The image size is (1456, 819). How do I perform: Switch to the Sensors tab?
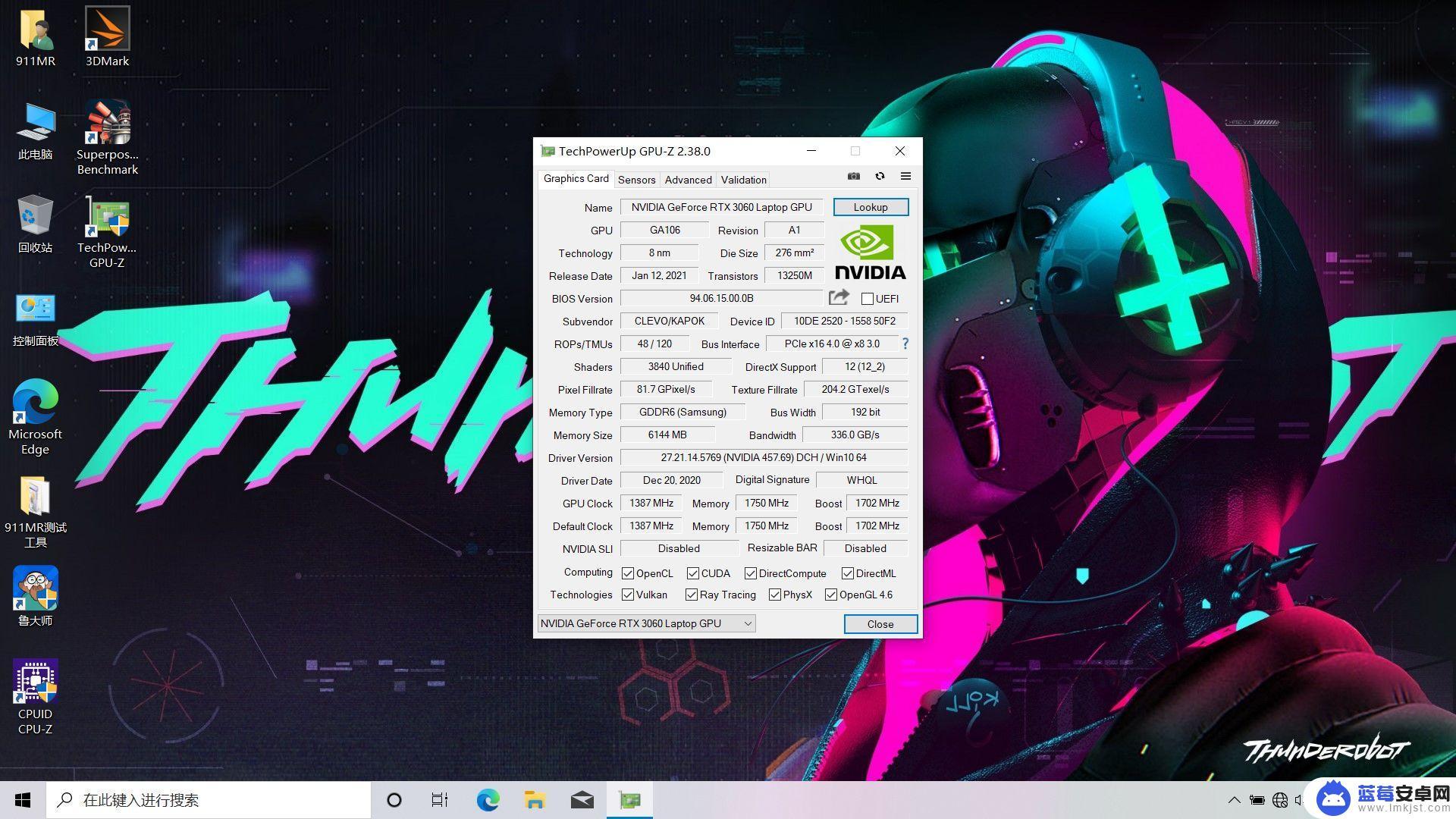pos(636,180)
